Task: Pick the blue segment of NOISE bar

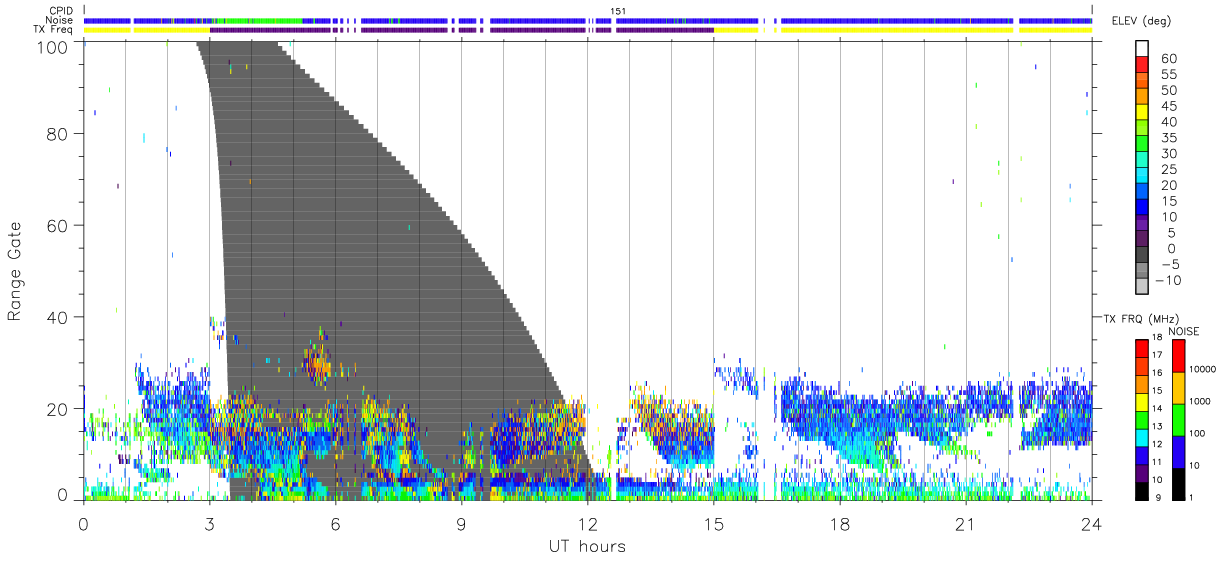Action: pos(1179,452)
